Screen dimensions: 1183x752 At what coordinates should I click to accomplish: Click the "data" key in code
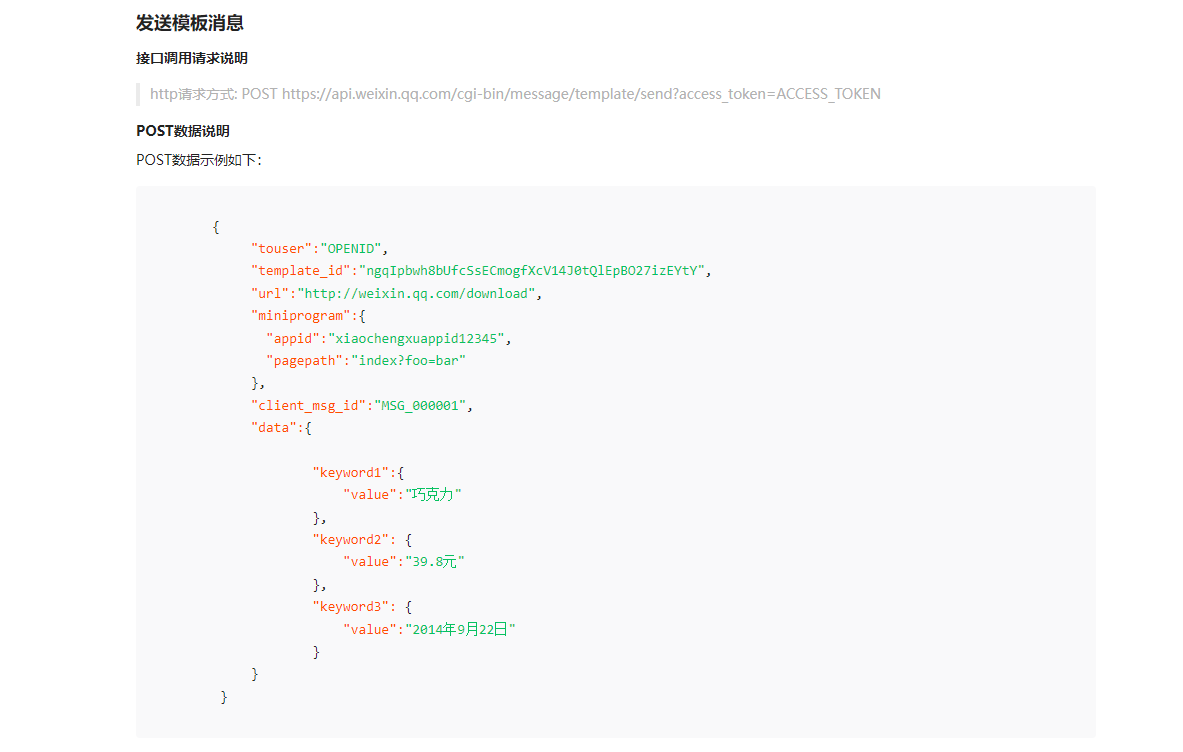[x=274, y=428]
